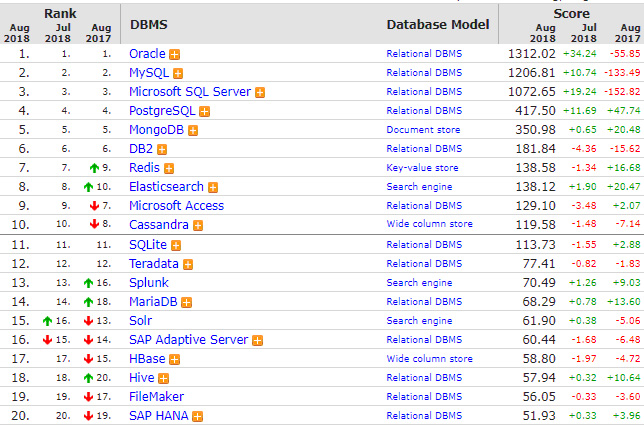Open the Teradata link
This screenshot has width=644, height=425.
154,264
